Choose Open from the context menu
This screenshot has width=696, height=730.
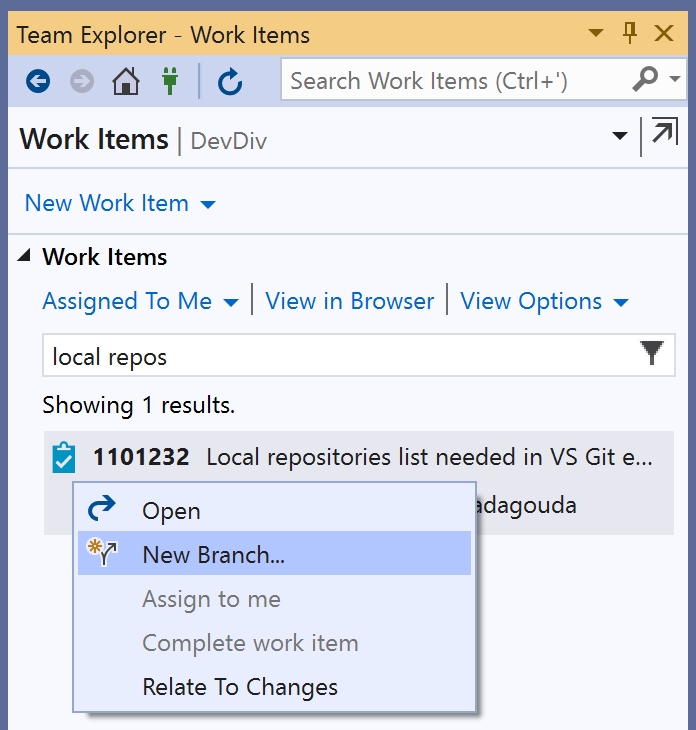(274, 511)
